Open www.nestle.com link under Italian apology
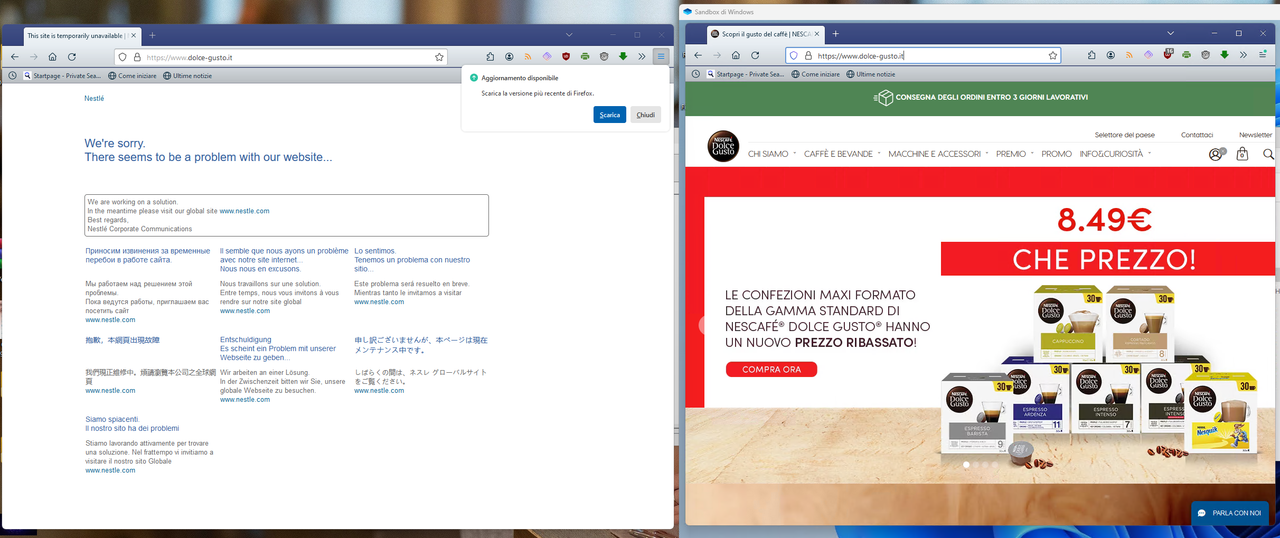 point(110,470)
